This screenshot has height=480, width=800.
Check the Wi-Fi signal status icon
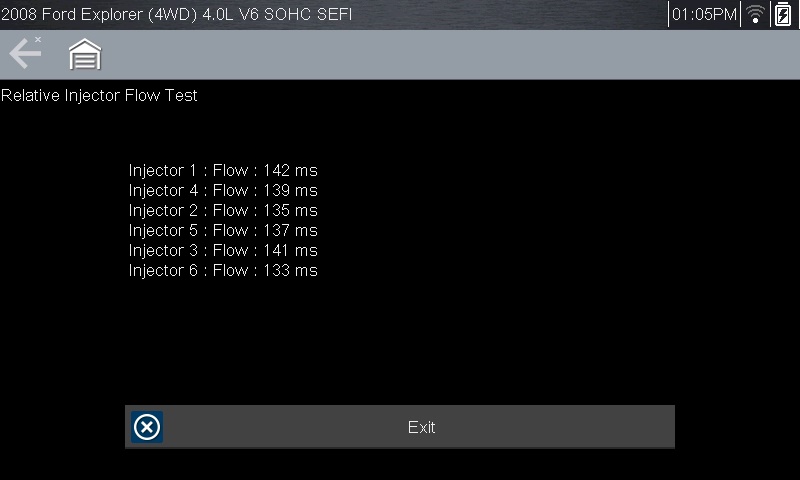coord(756,14)
